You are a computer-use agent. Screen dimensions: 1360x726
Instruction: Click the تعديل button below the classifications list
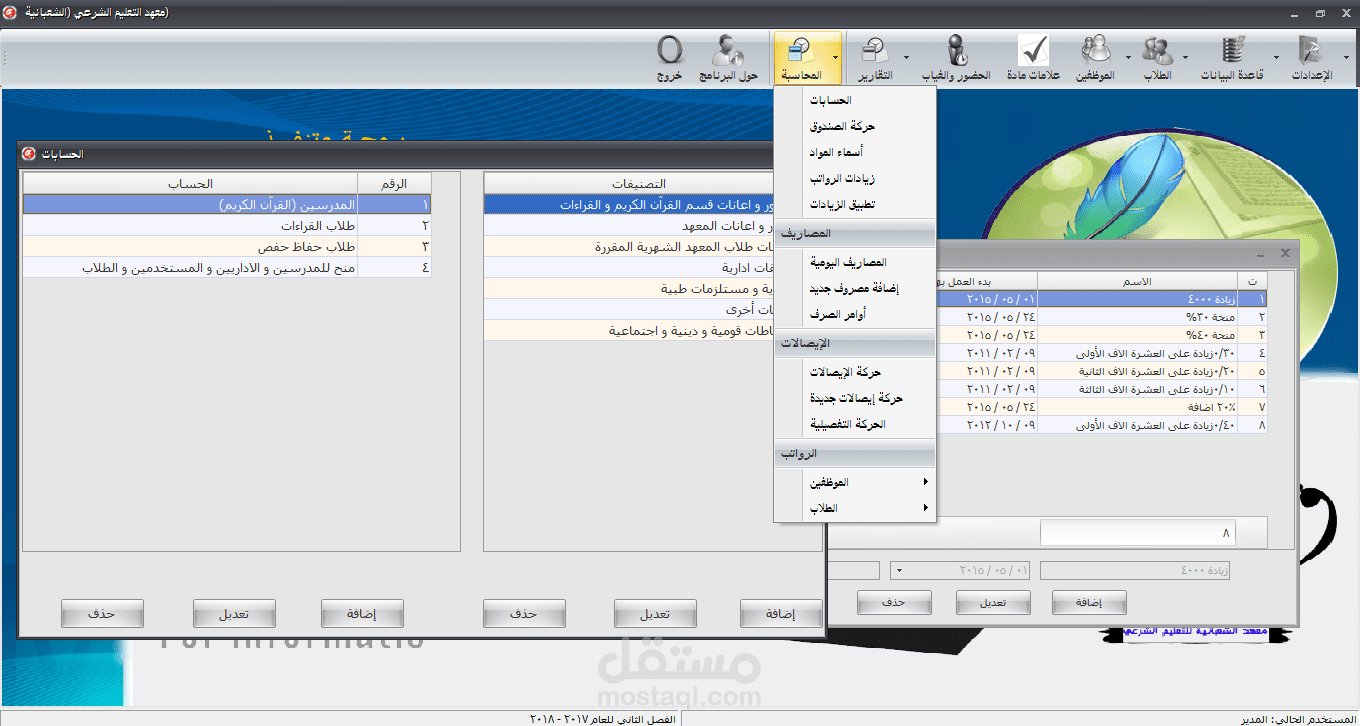pos(655,613)
